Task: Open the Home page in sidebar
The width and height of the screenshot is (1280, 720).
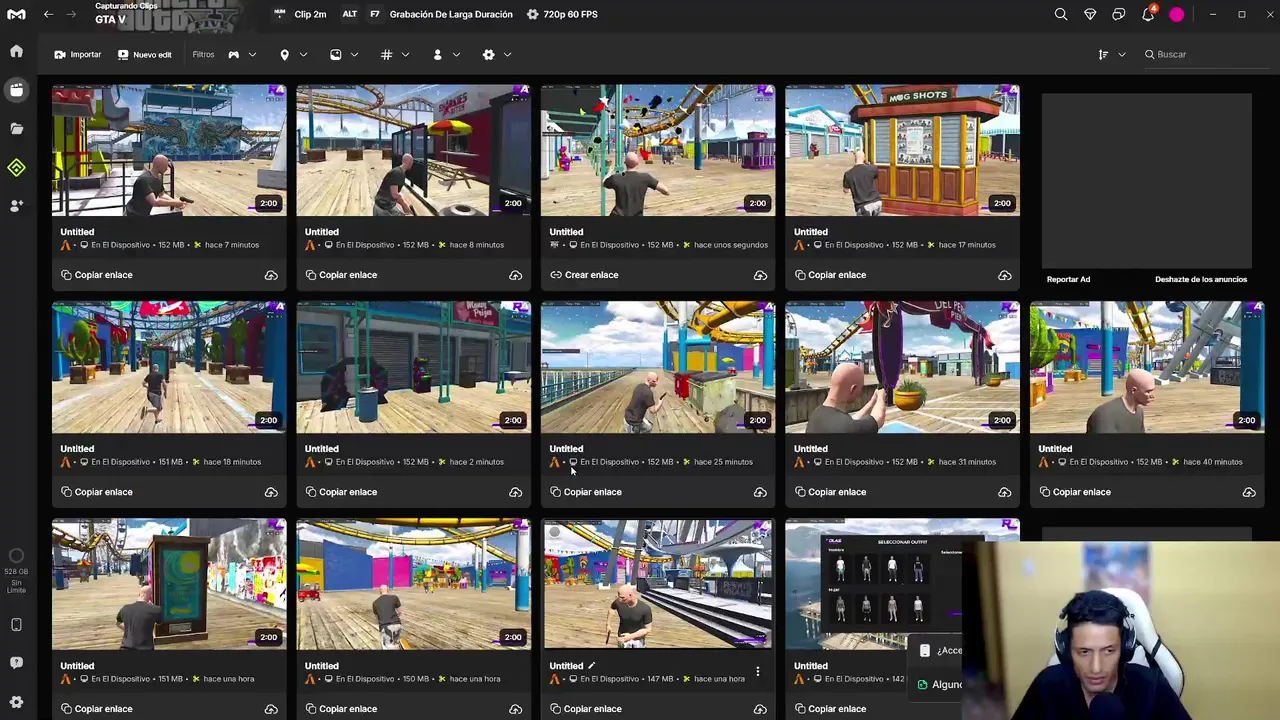Action: pos(16,51)
